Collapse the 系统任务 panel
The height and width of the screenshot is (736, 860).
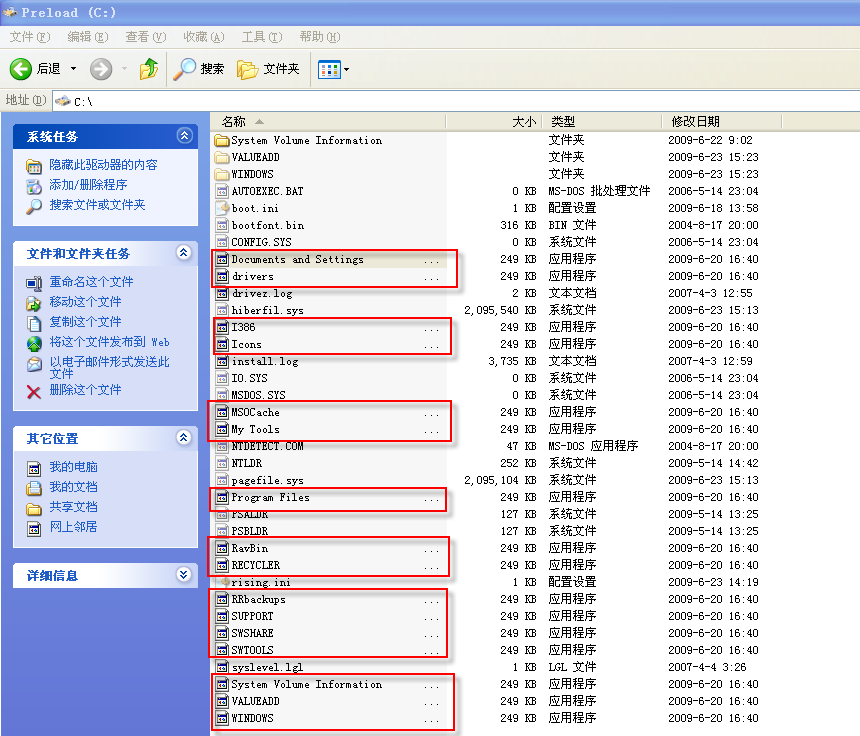pos(184,135)
